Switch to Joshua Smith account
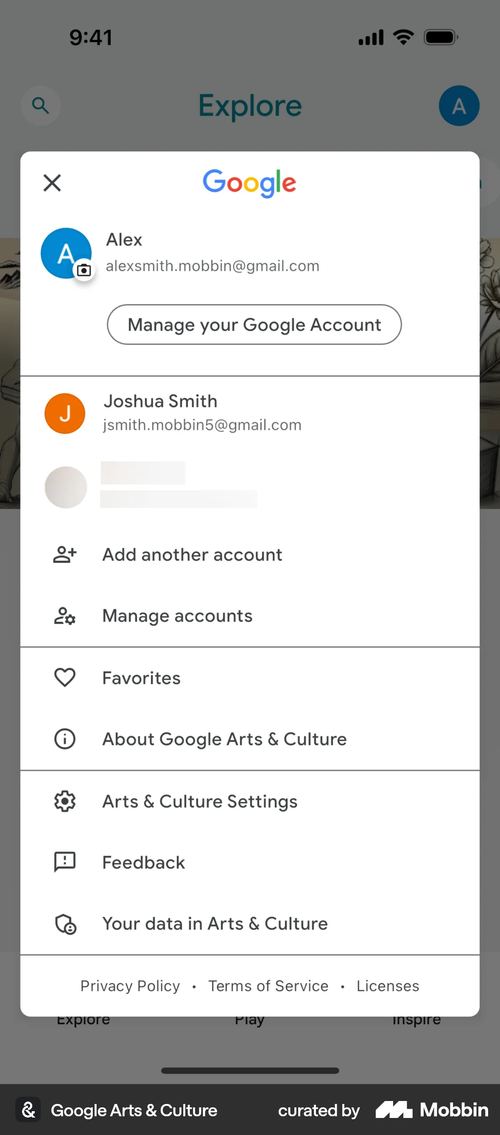The image size is (500, 1135). (x=250, y=413)
